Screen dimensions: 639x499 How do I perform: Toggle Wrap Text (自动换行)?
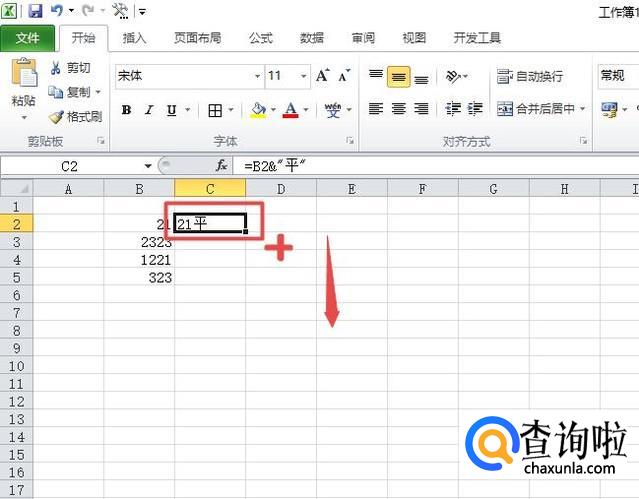(530, 77)
